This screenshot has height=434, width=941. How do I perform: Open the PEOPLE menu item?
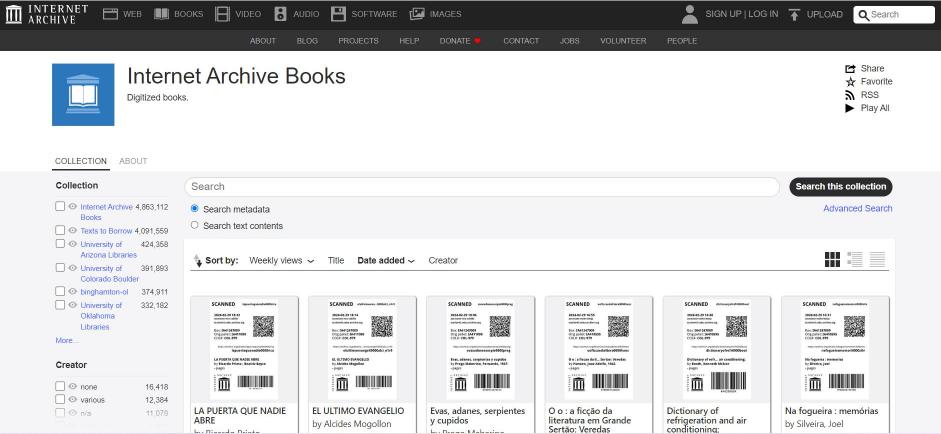tap(682, 41)
